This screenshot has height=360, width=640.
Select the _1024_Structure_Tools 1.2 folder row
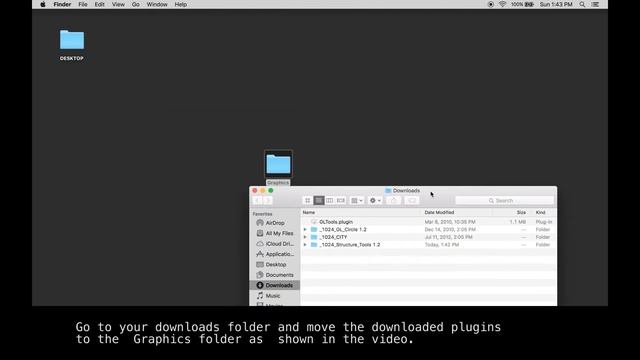429,244
